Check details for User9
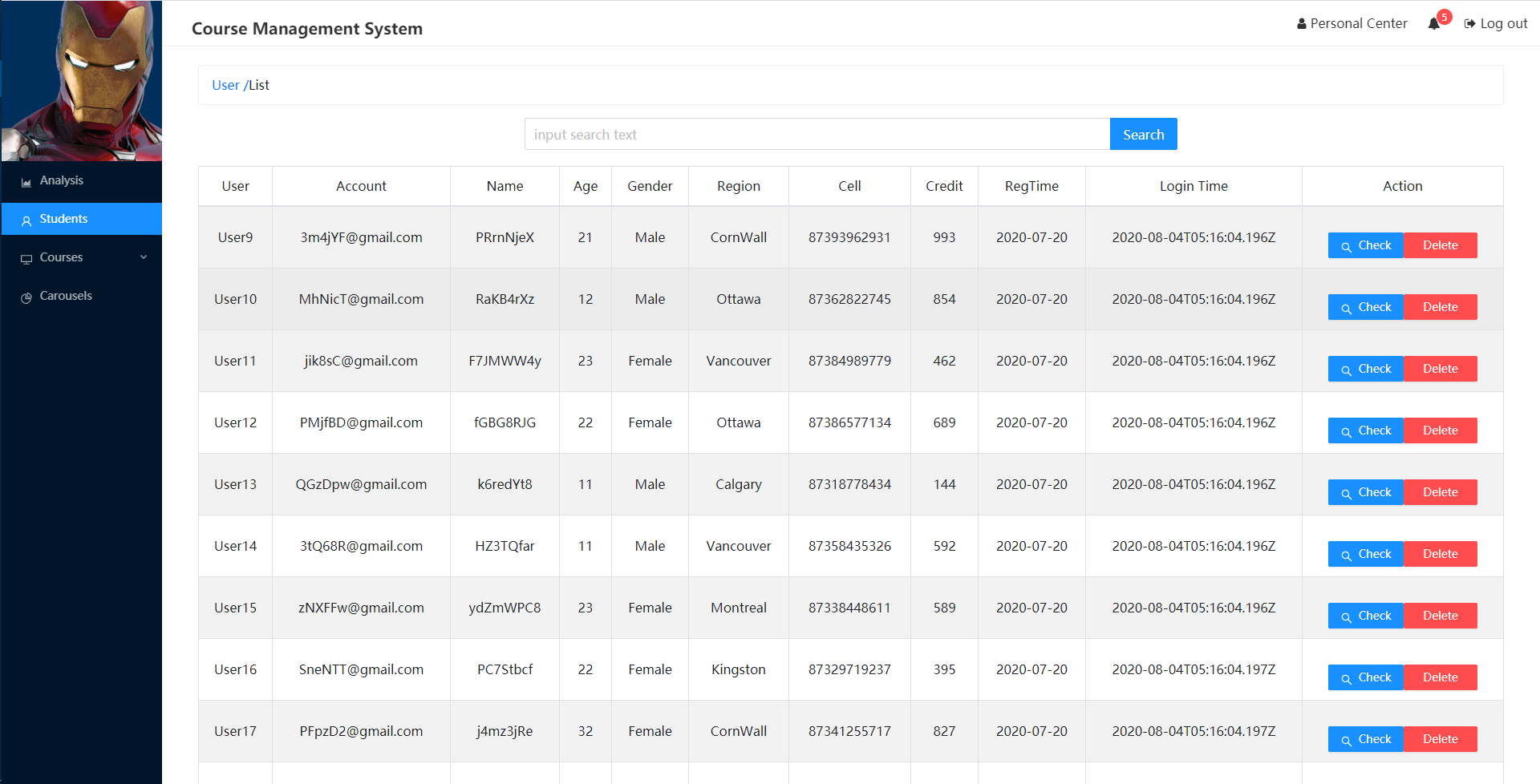1540x784 pixels. click(1366, 245)
